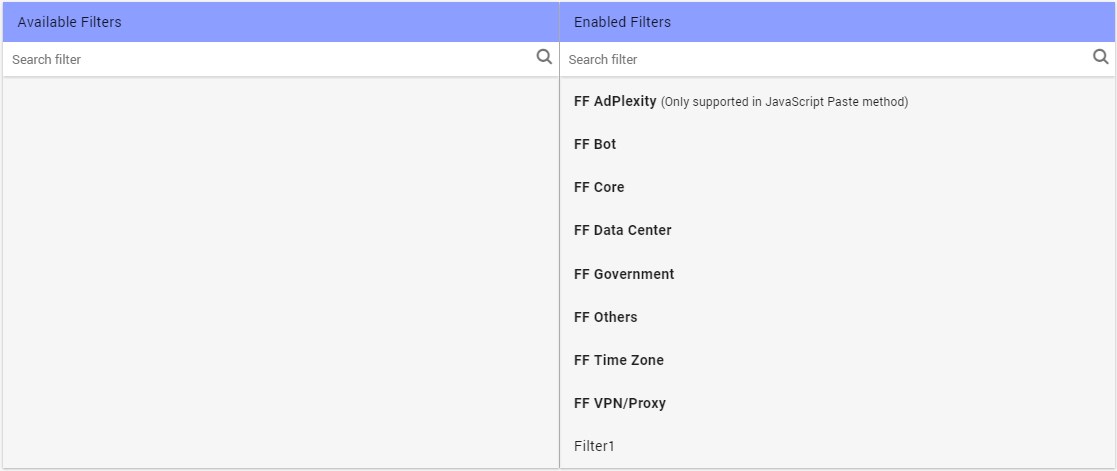Select the FF Time Zone filter
1117x471 pixels.
coord(618,360)
